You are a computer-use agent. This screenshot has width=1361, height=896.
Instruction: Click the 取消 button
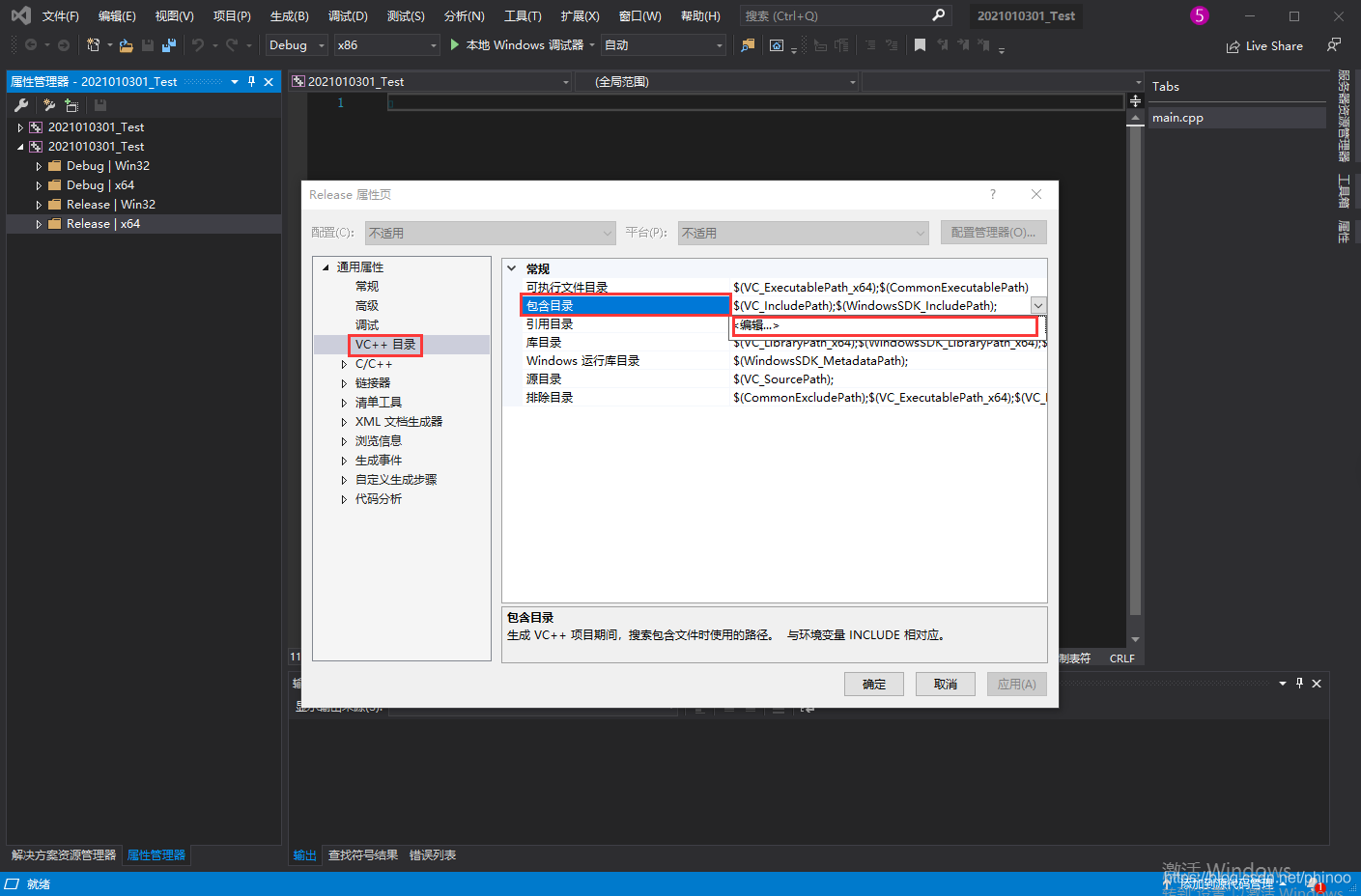pos(946,684)
